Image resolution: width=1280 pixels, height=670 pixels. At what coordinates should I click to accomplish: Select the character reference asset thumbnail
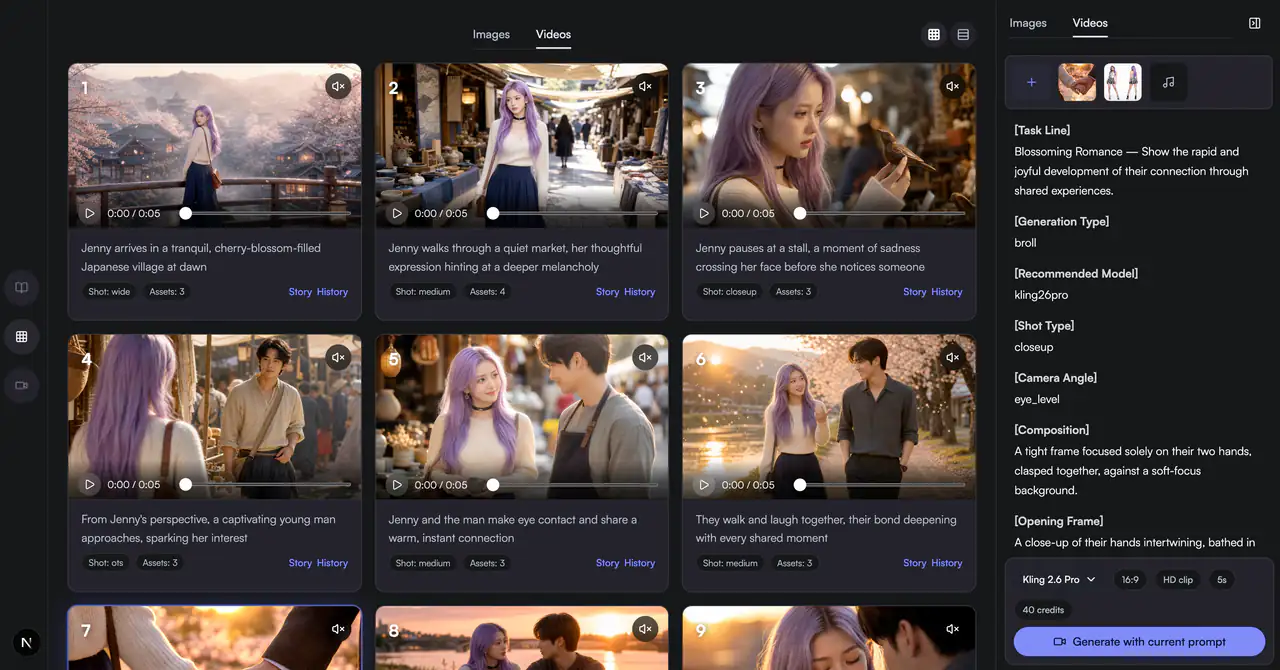(x=1123, y=82)
